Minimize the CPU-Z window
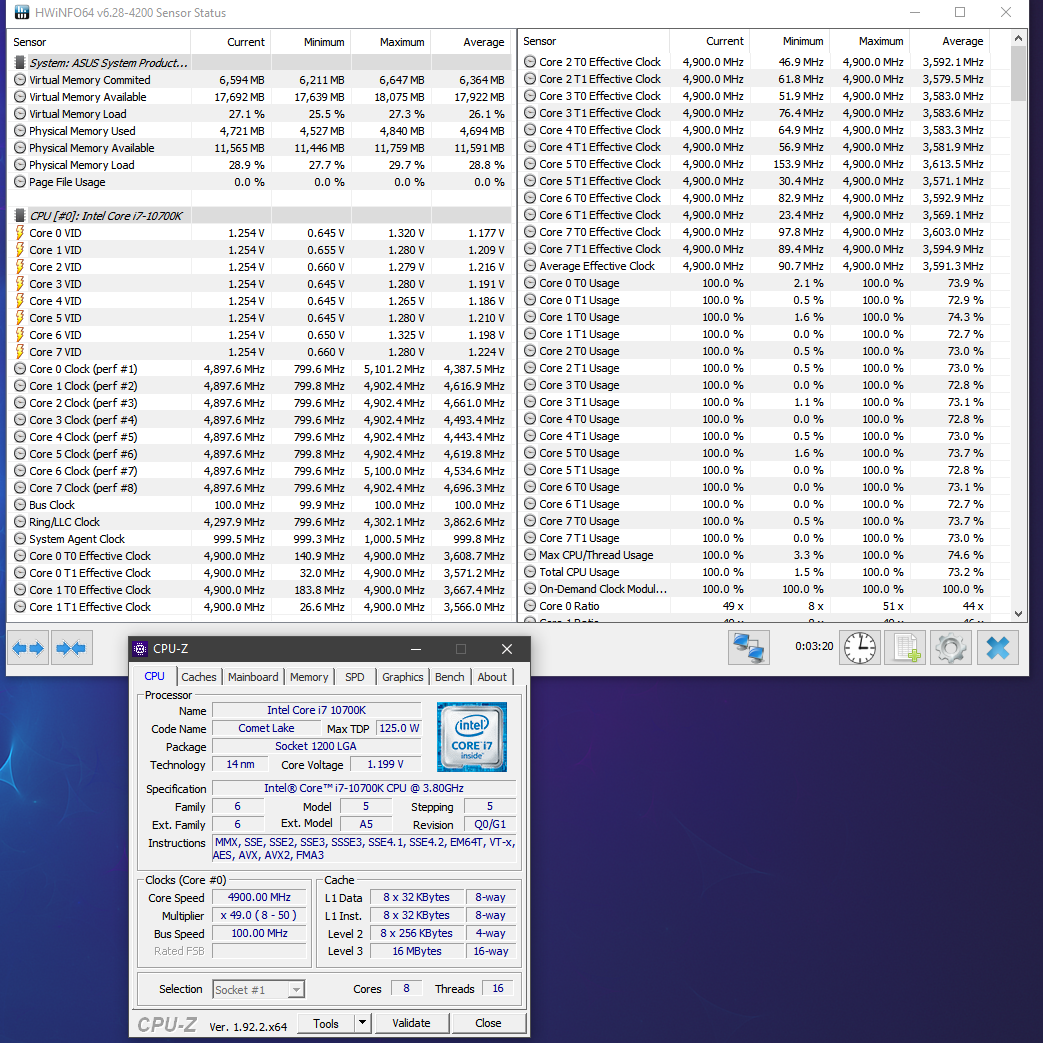This screenshot has height=1043, width=1043. 416,649
